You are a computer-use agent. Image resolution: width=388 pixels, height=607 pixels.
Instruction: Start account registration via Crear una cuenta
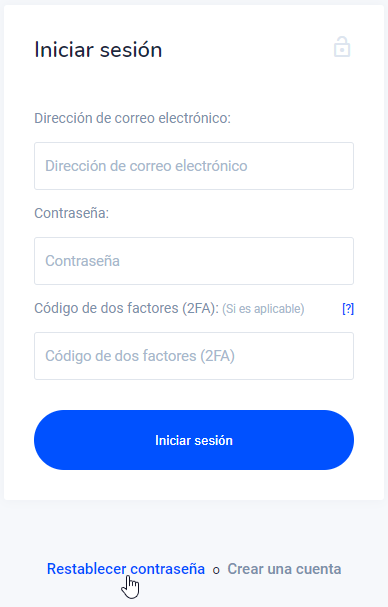coord(284,569)
